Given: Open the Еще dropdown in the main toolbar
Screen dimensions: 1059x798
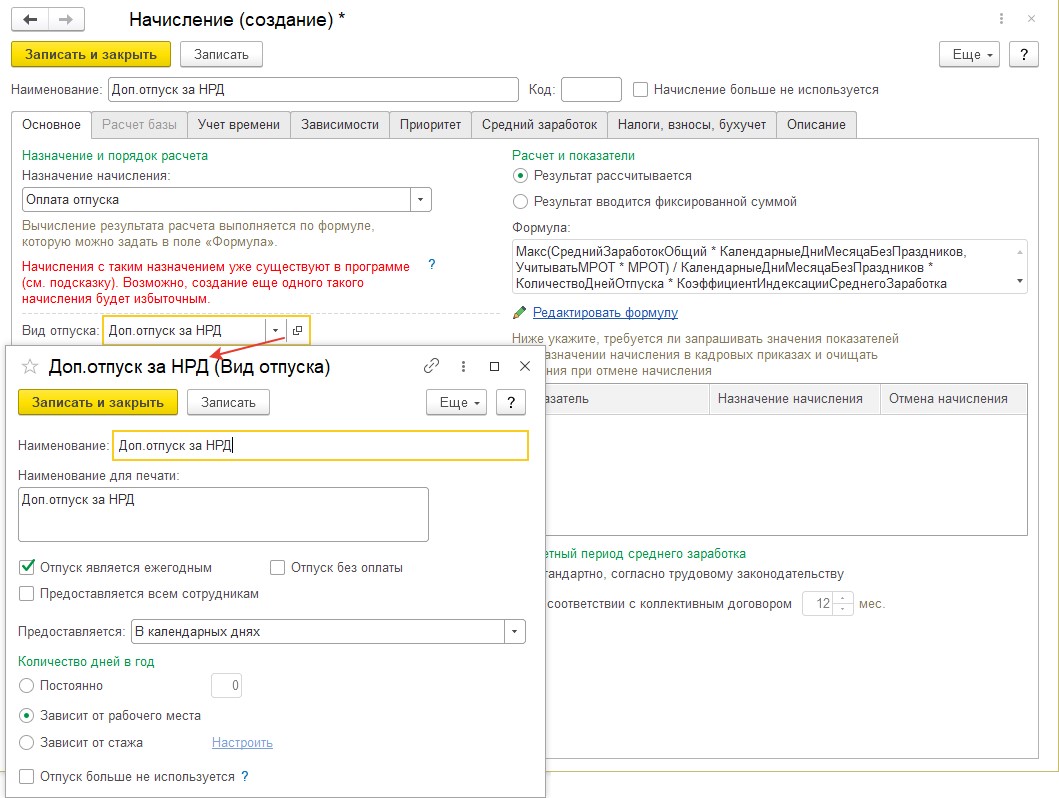Looking at the screenshot, I should [972, 55].
